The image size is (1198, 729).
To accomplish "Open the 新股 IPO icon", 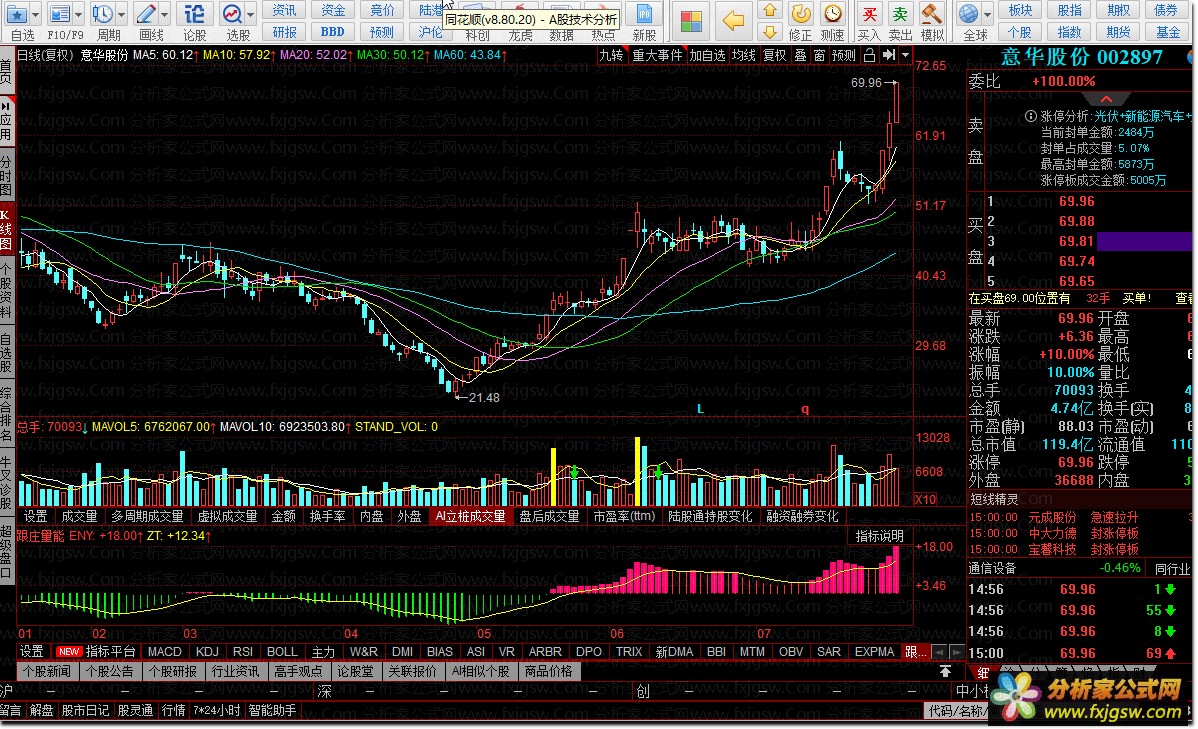I will (644, 15).
